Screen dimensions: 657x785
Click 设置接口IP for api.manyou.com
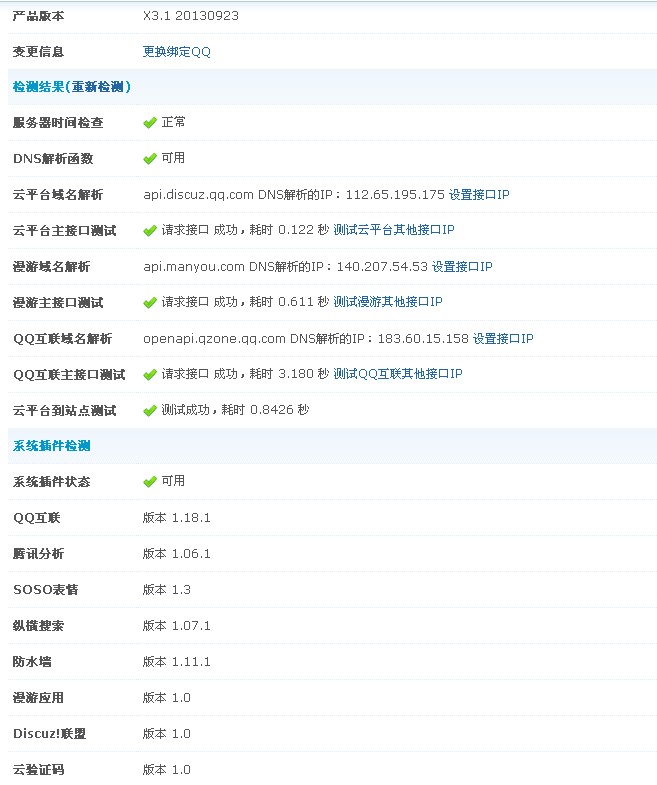tap(462, 267)
